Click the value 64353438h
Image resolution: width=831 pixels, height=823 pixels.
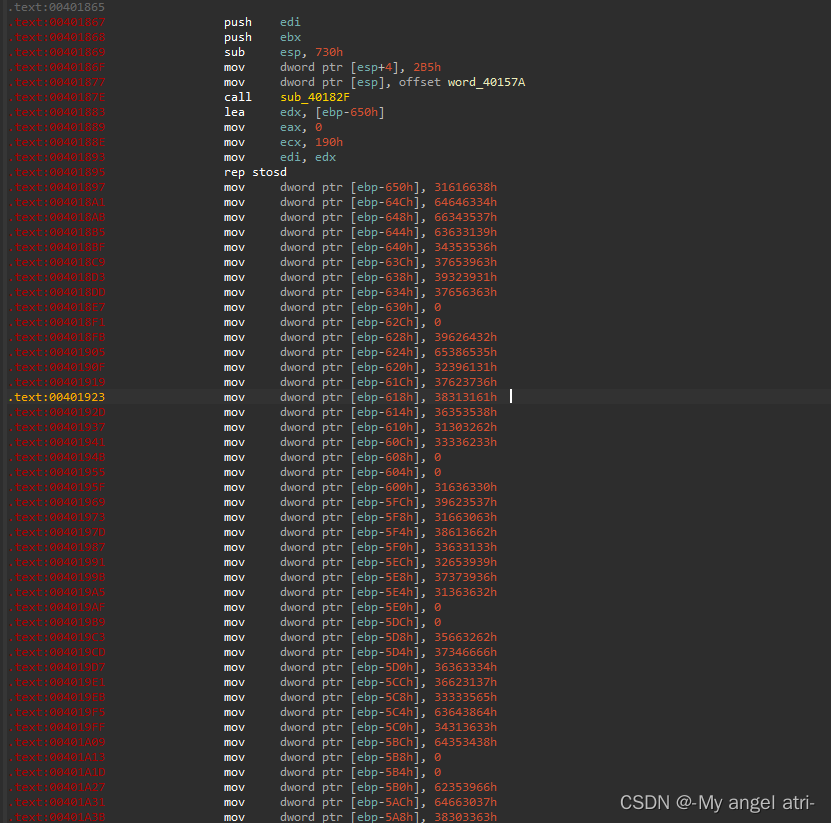pos(466,742)
